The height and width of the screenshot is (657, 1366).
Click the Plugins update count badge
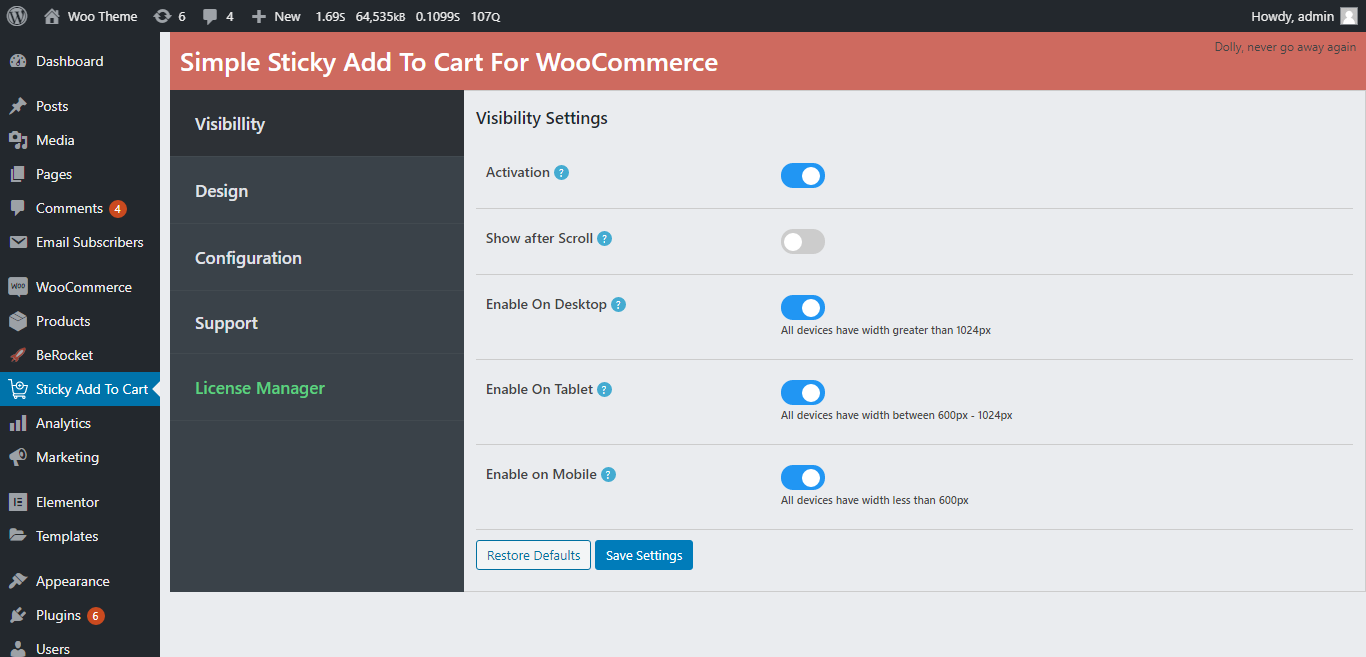pyautogui.click(x=96, y=616)
